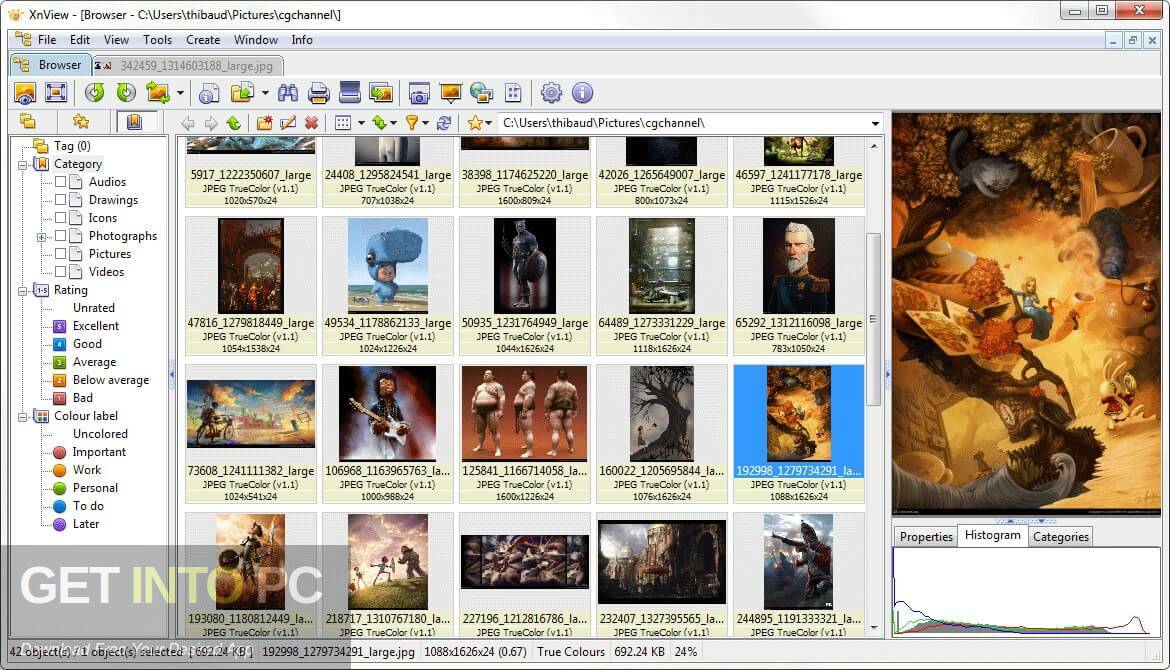Create a new folder icon
The height and width of the screenshot is (670, 1170).
(264, 123)
